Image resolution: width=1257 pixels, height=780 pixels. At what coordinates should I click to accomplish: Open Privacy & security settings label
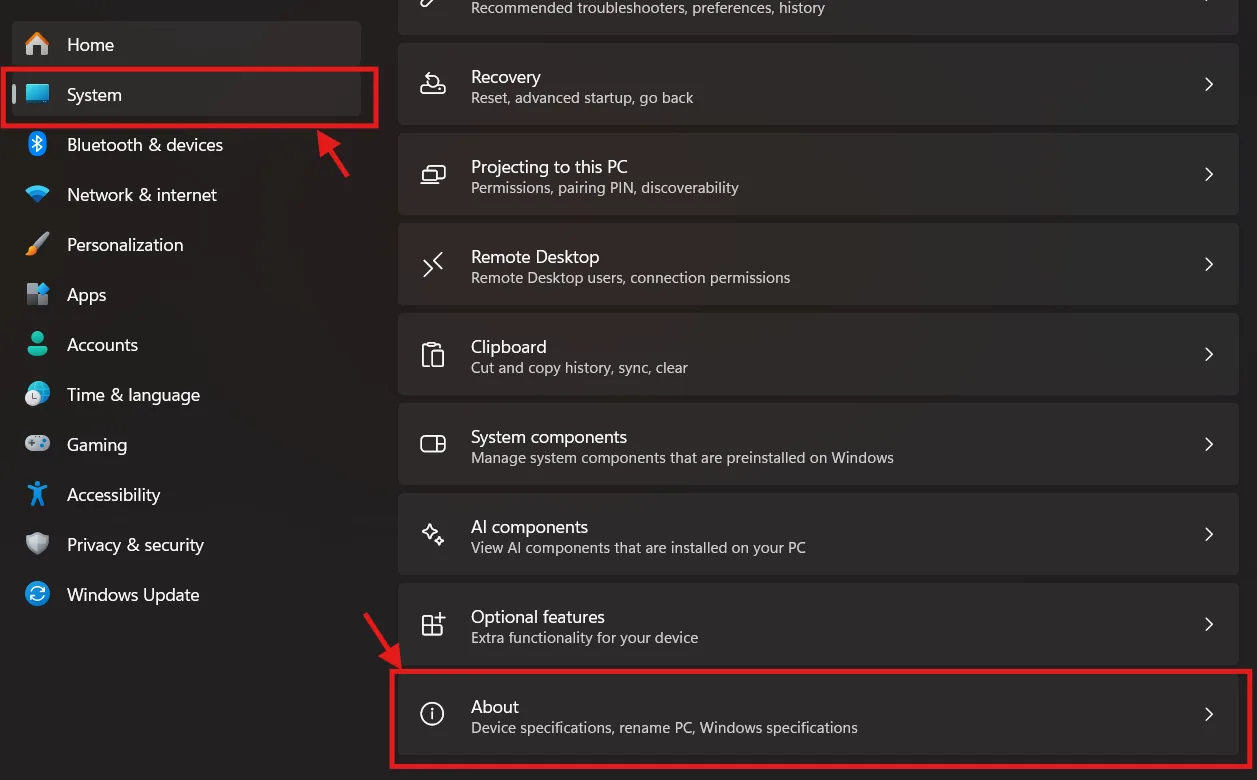click(x=135, y=545)
